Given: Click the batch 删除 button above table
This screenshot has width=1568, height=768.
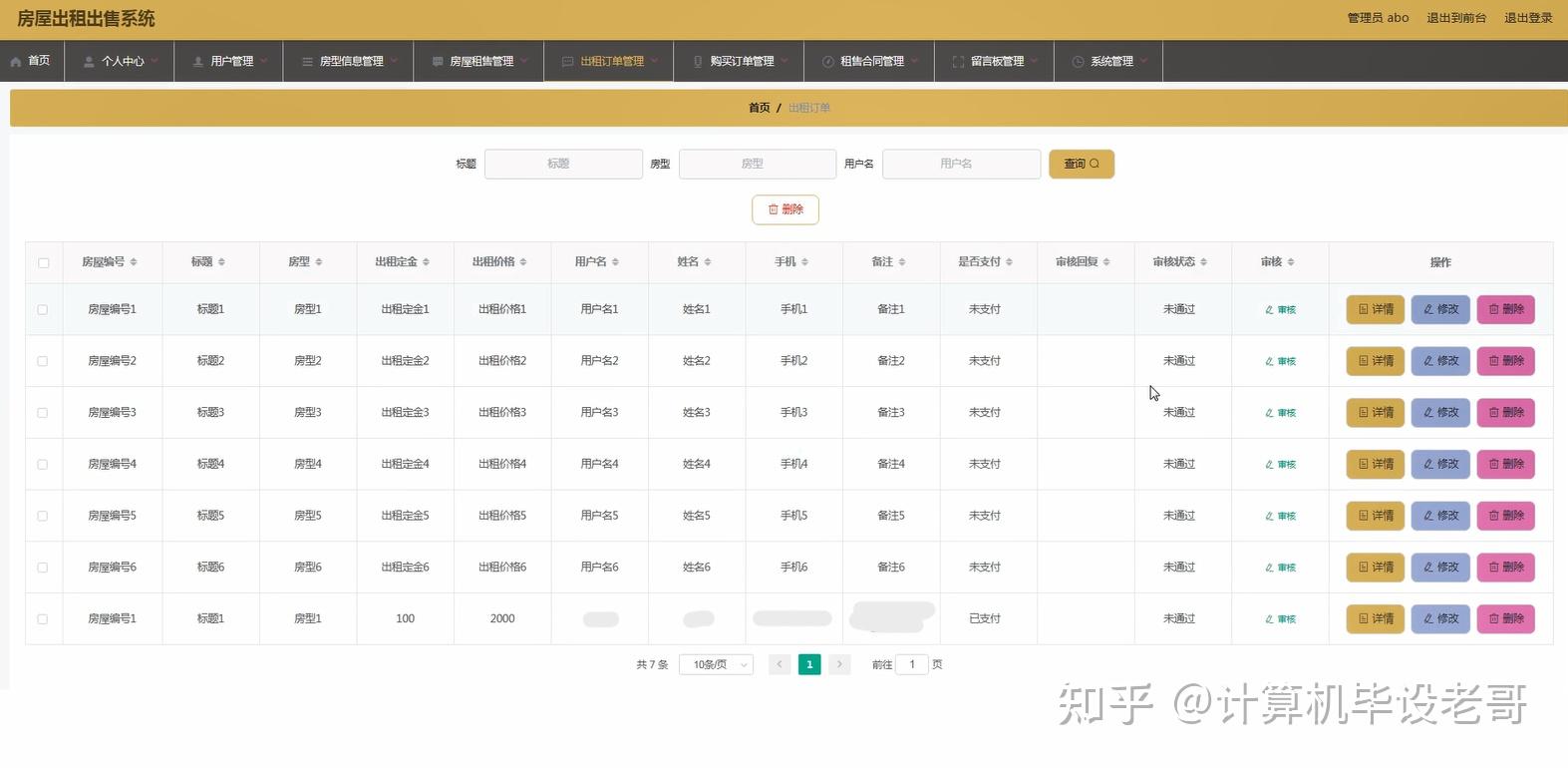Looking at the screenshot, I should (785, 209).
